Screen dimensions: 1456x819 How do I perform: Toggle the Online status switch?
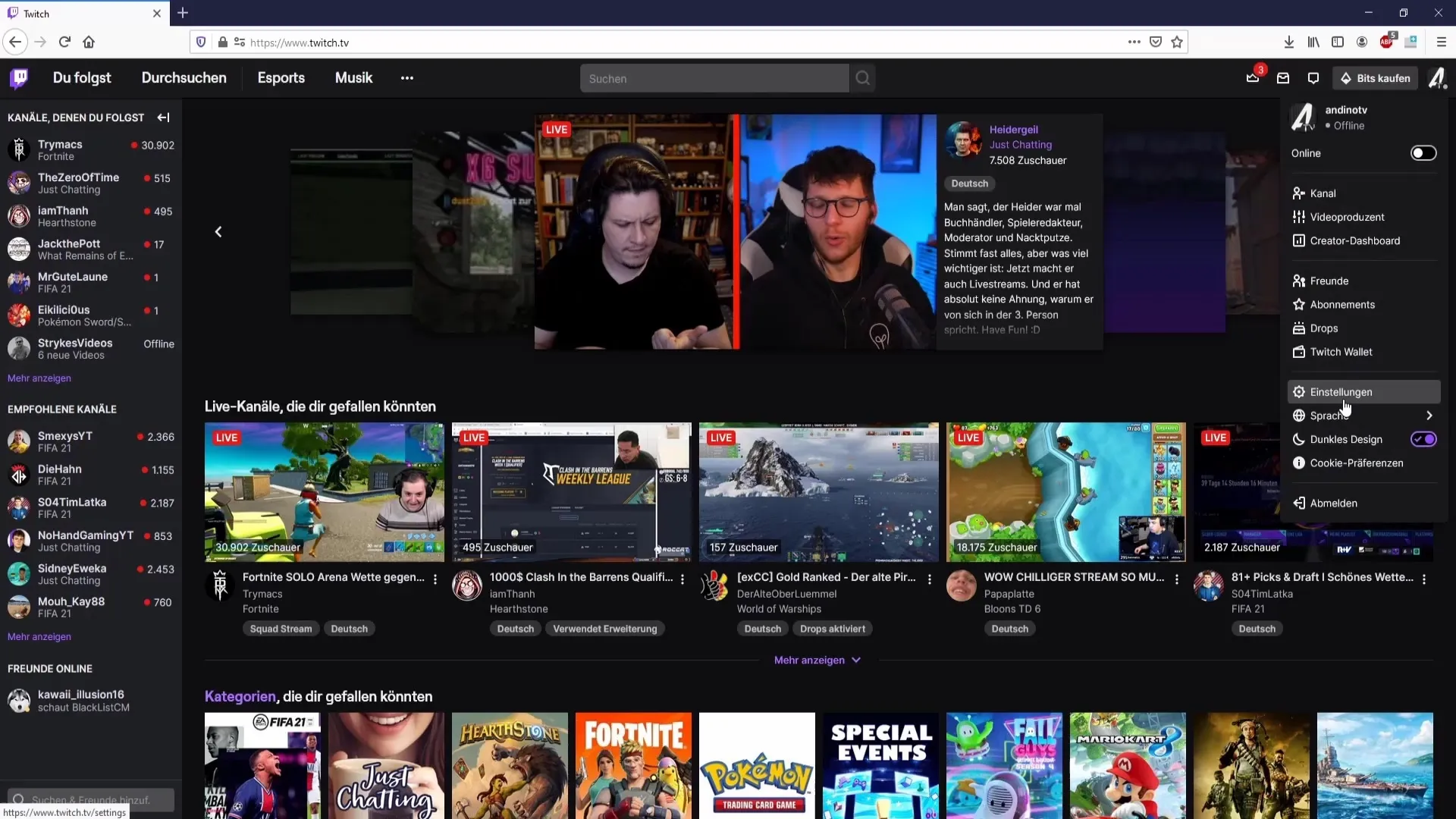(1423, 153)
